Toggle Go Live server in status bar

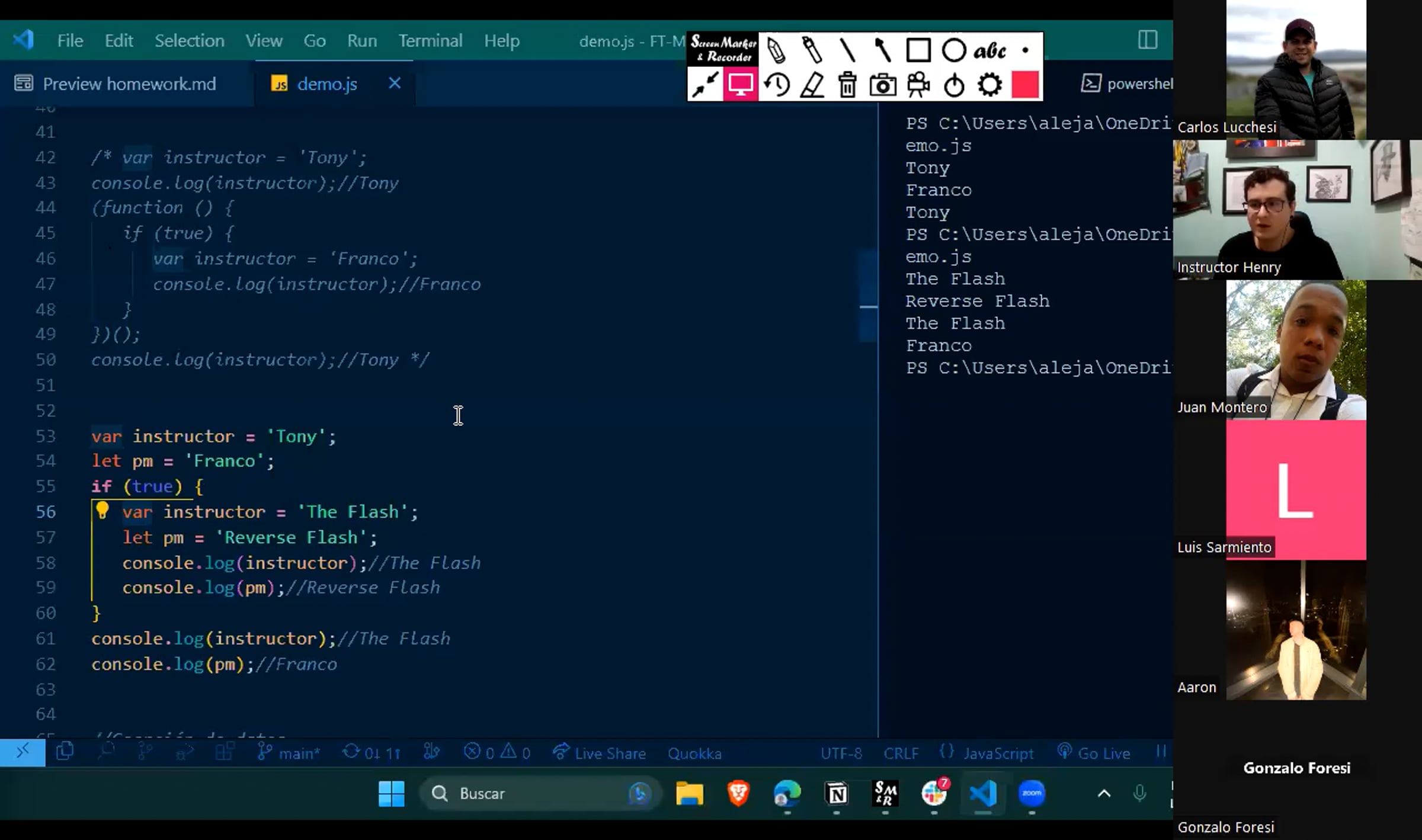(x=1095, y=753)
